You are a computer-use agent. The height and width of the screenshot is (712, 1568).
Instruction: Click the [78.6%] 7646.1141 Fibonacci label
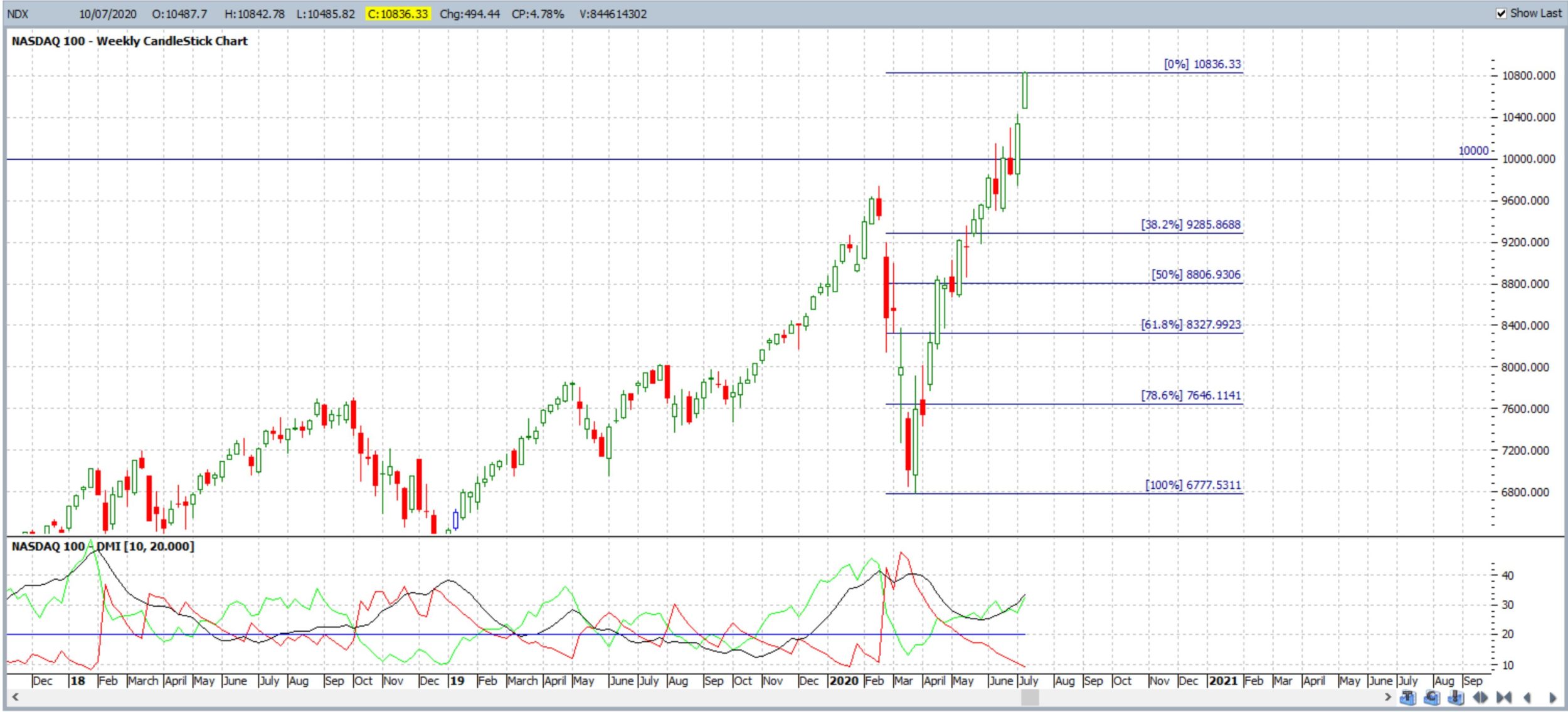[x=1191, y=395]
